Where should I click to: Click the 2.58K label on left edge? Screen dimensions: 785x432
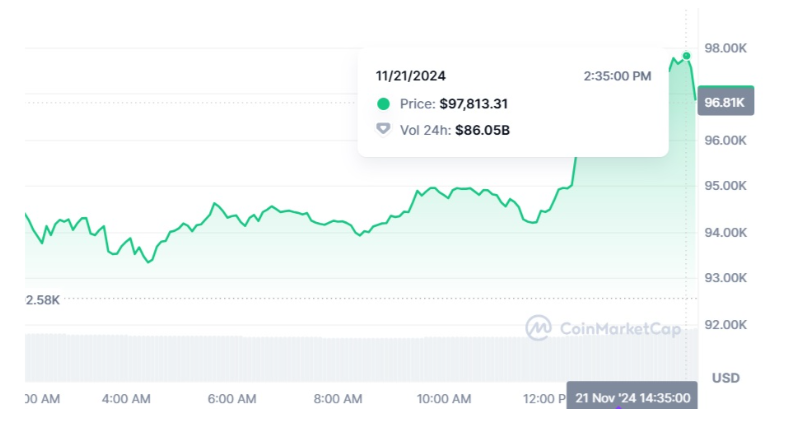[x=43, y=299]
